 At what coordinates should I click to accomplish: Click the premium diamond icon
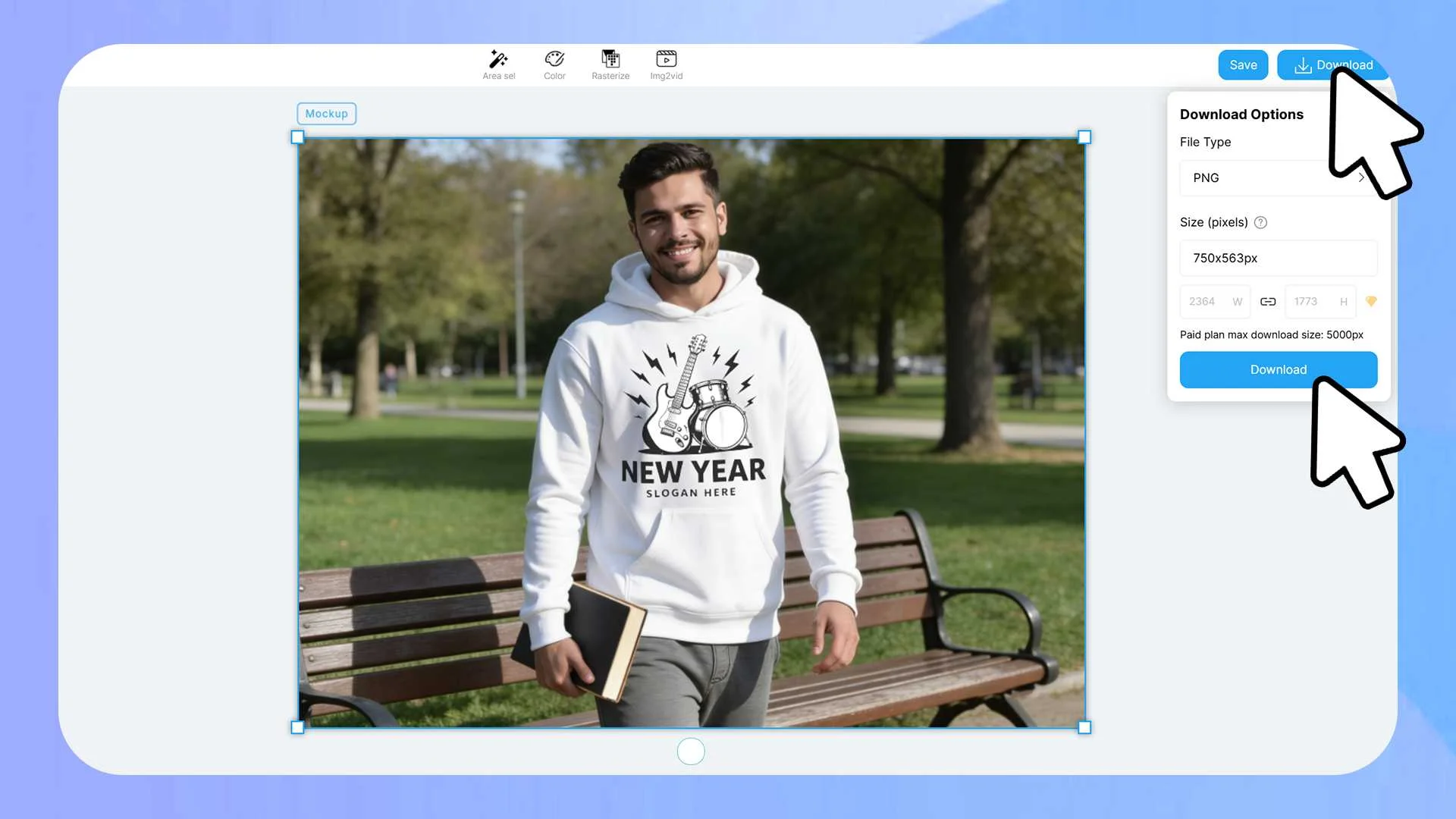pos(1371,302)
